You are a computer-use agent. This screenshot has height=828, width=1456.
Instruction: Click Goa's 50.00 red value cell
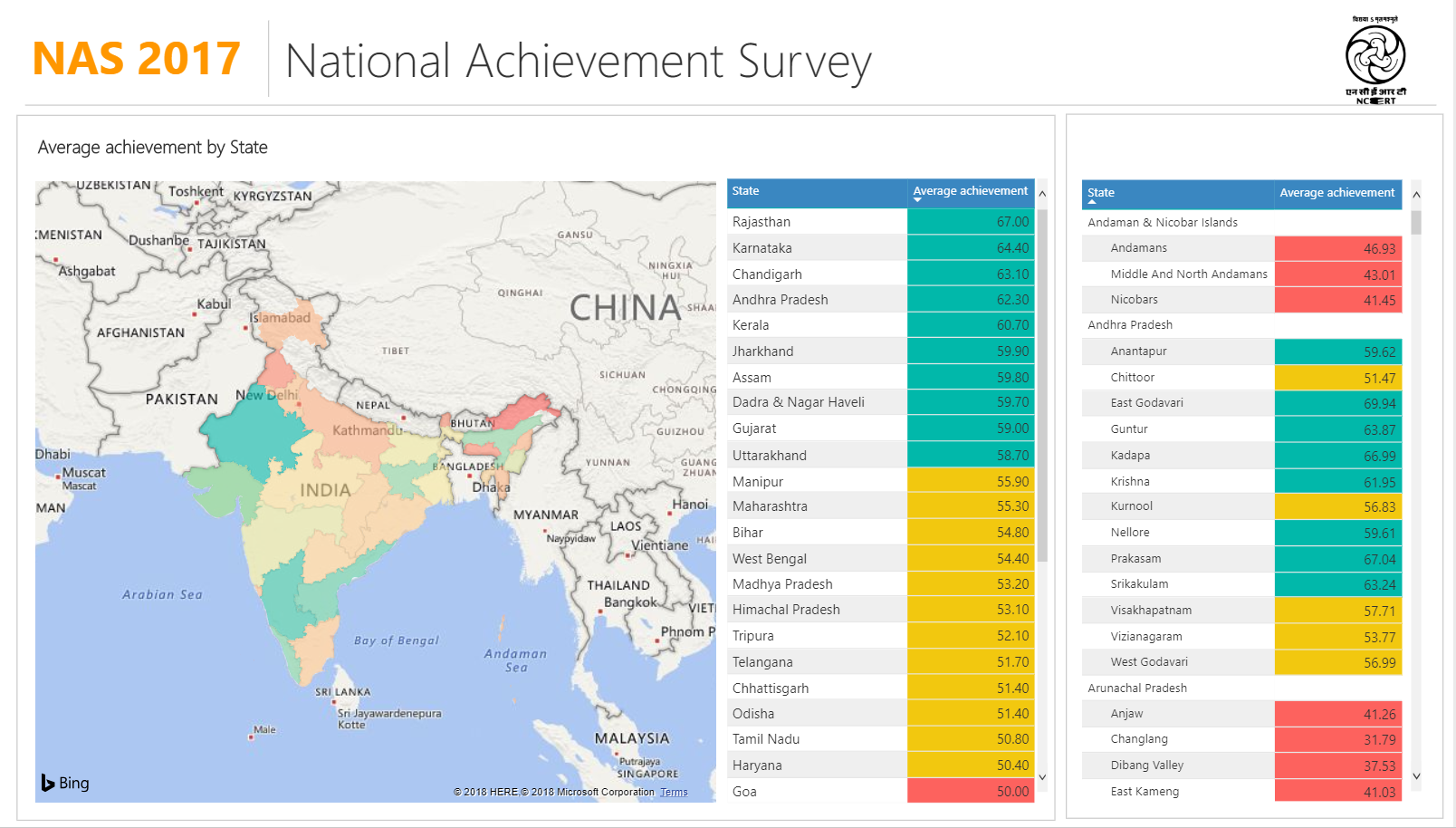click(971, 792)
